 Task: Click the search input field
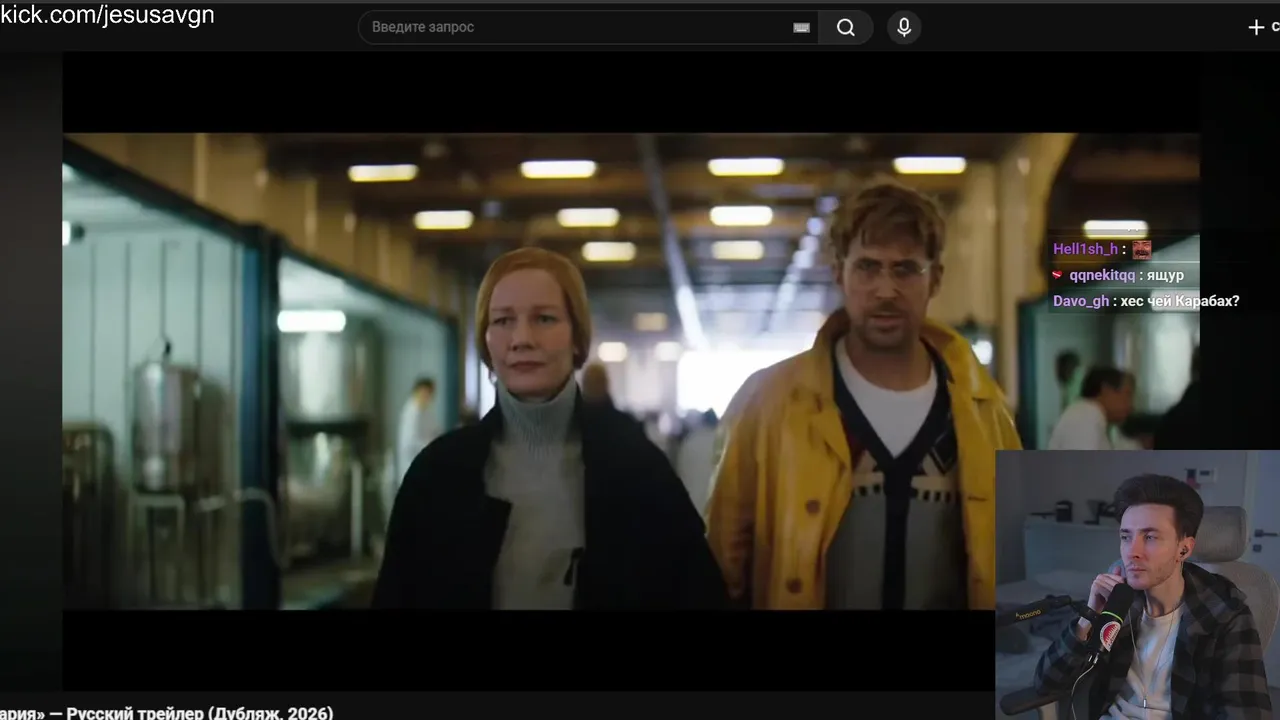click(x=588, y=27)
